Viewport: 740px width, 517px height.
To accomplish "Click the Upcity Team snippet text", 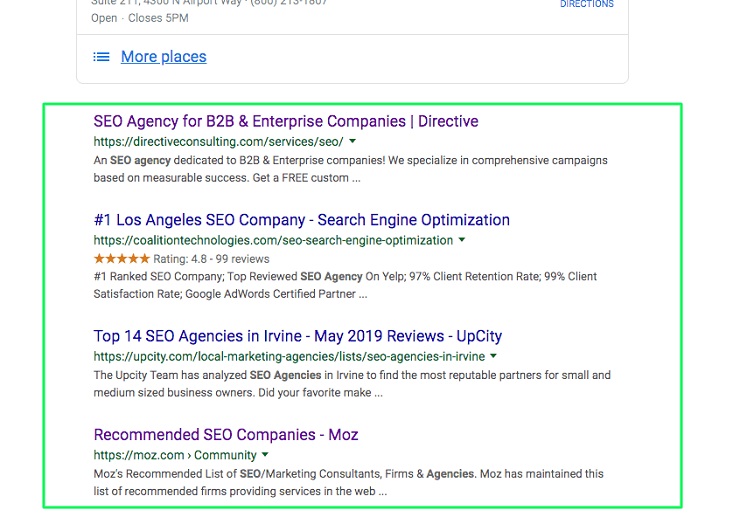I will pos(352,384).
